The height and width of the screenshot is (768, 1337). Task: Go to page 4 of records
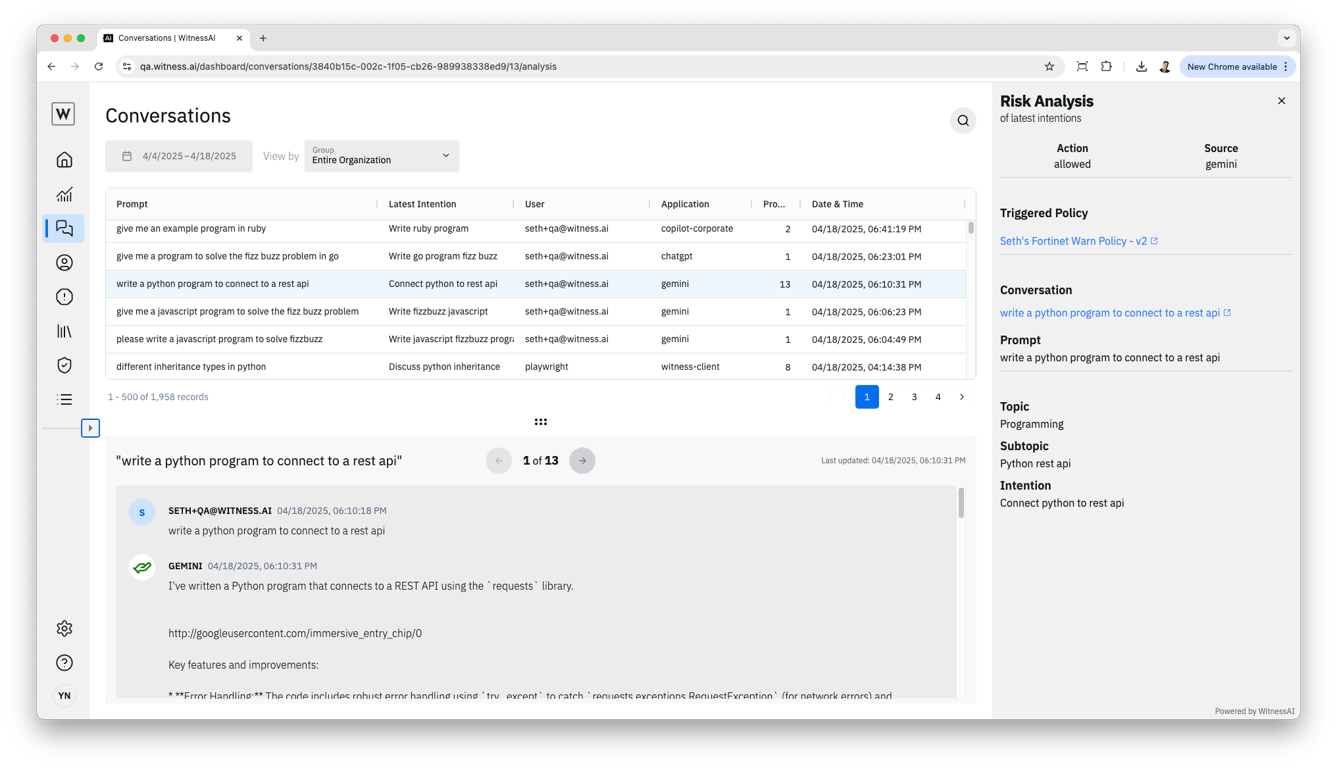tap(938, 397)
